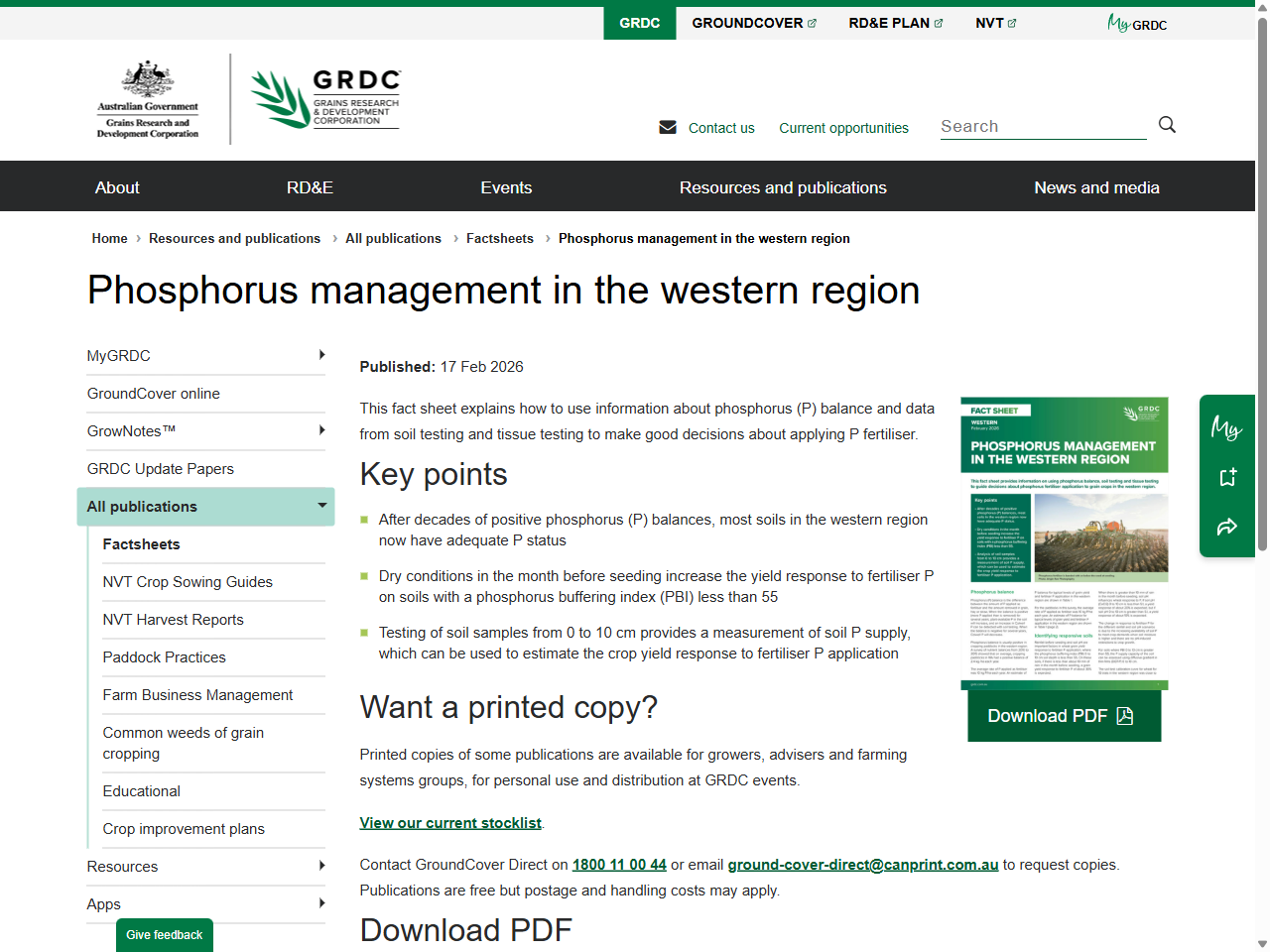Click the search magnifying glass icon
This screenshot has height=952, width=1270.
[1167, 125]
